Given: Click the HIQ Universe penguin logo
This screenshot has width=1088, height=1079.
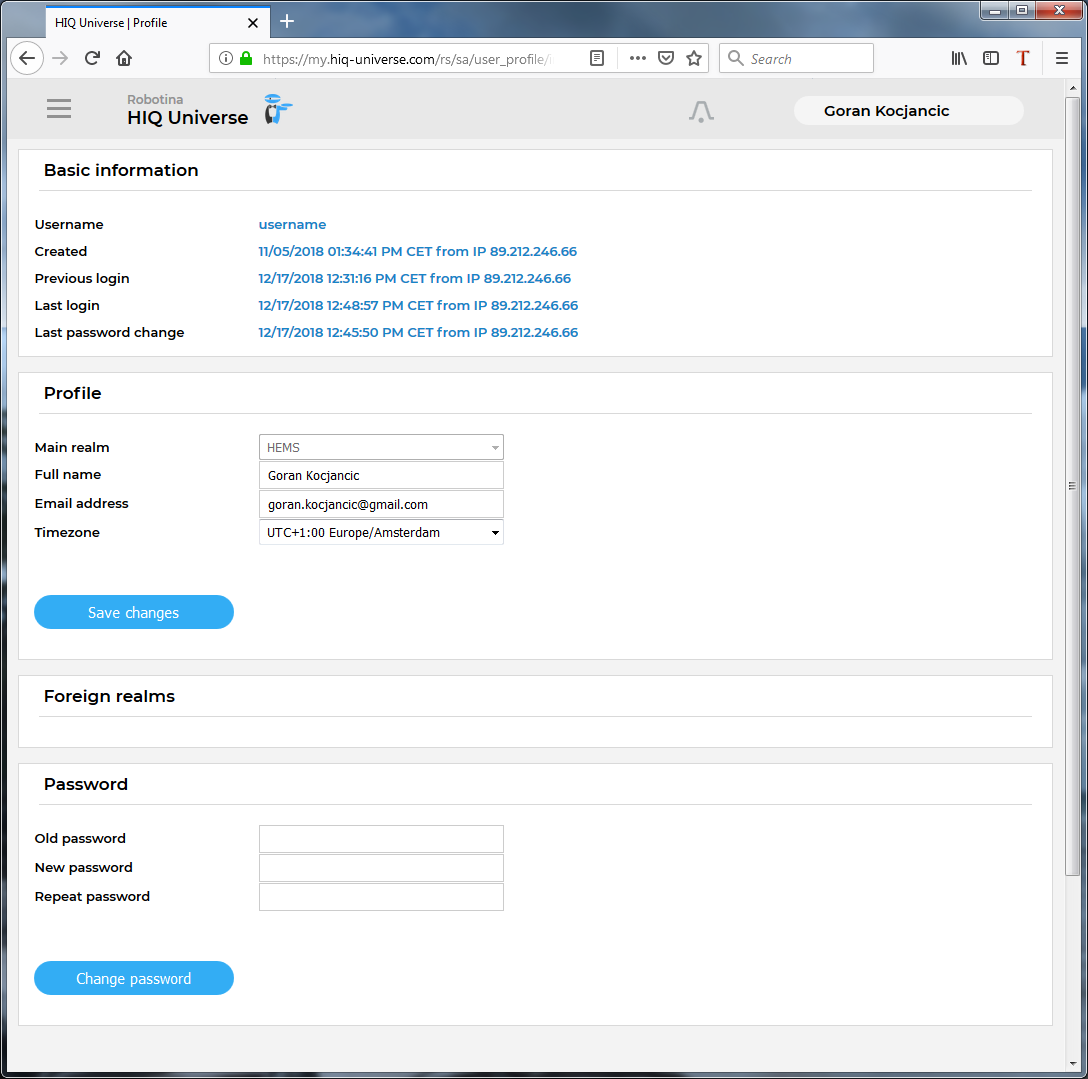Looking at the screenshot, I should click(277, 109).
